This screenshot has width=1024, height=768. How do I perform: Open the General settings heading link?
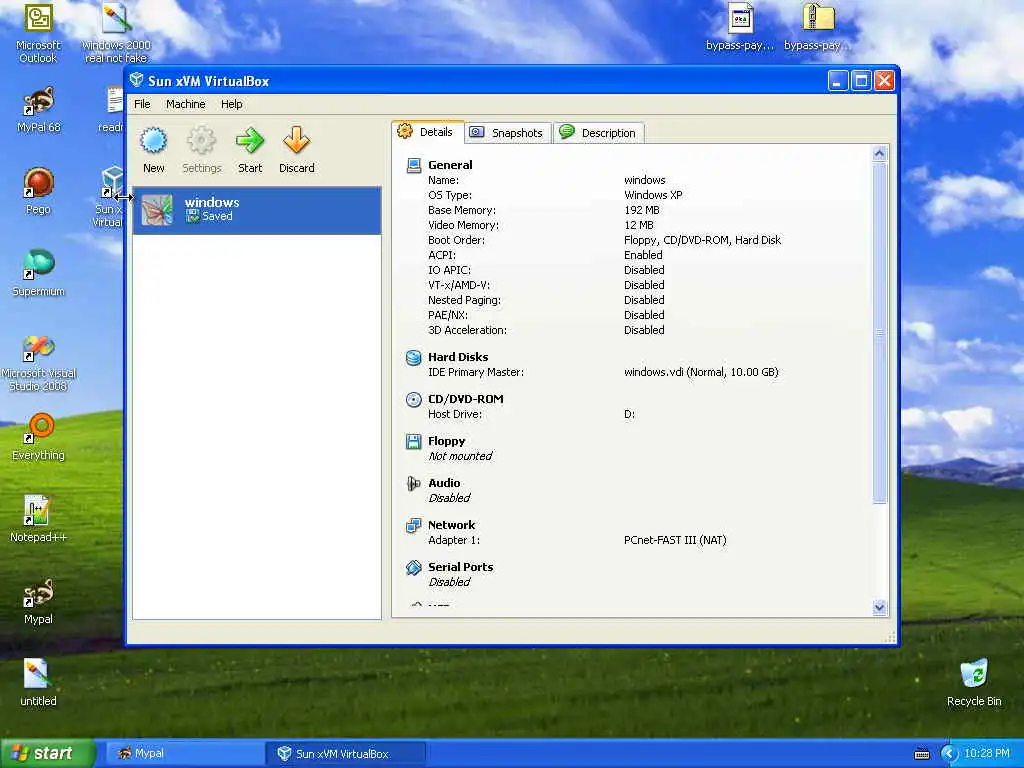tap(450, 165)
